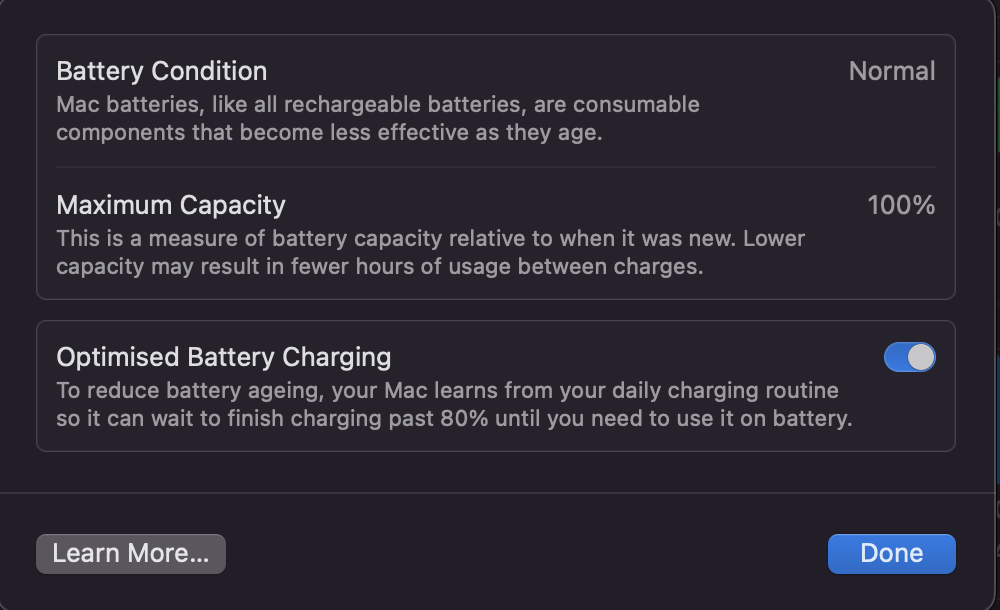Click the blue track of the charging switch
1000x610 pixels.
click(x=895, y=357)
